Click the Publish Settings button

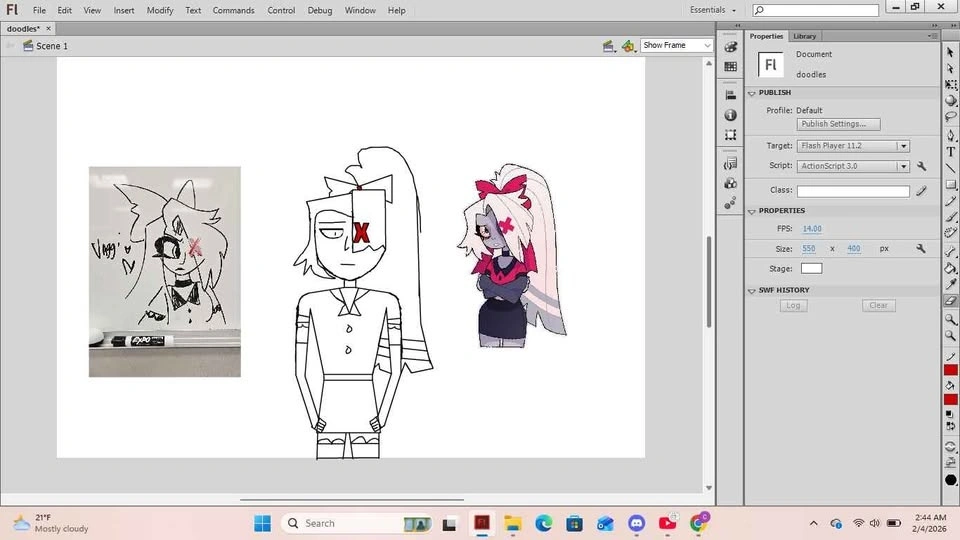click(838, 124)
